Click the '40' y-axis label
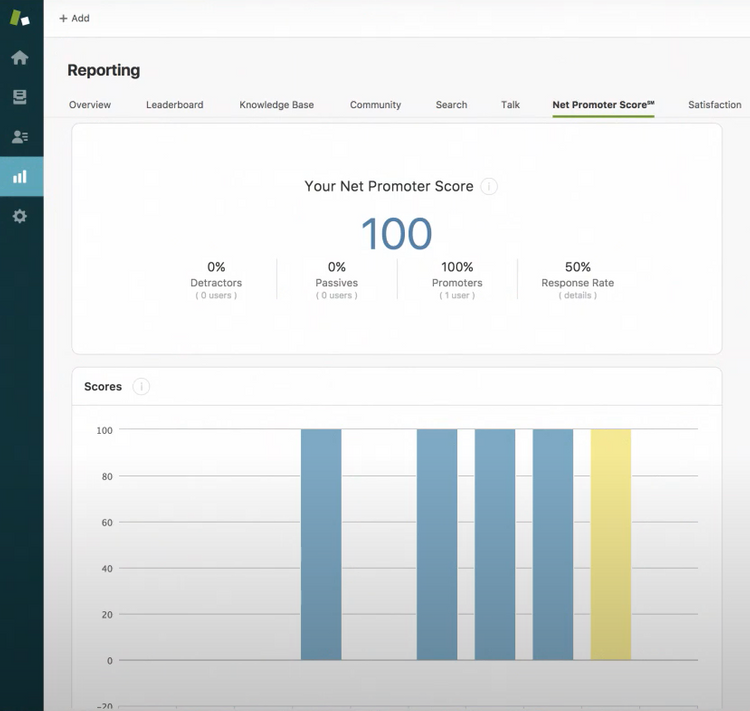 point(107,568)
